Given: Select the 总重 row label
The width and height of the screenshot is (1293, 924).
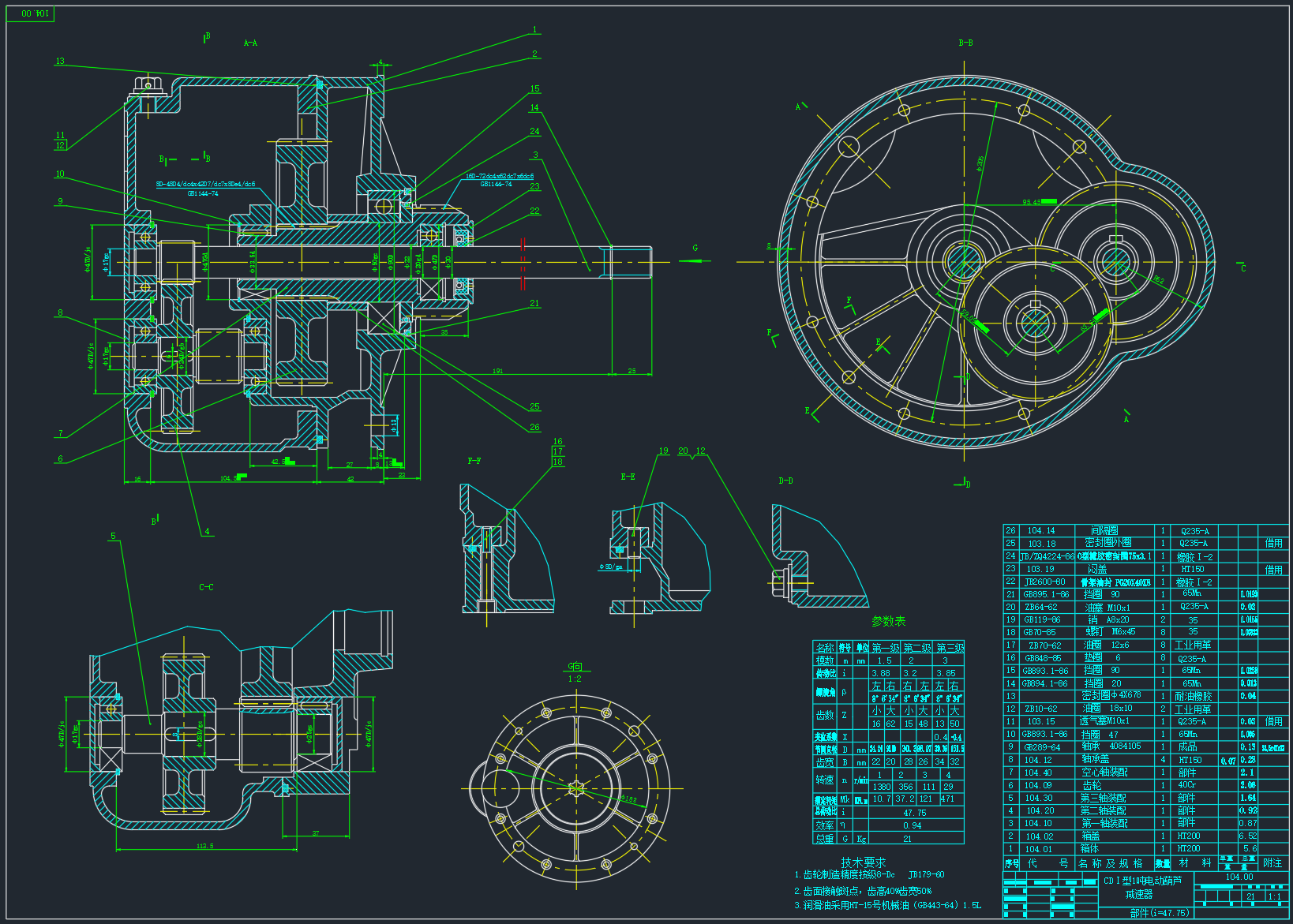Looking at the screenshot, I should 825,839.
